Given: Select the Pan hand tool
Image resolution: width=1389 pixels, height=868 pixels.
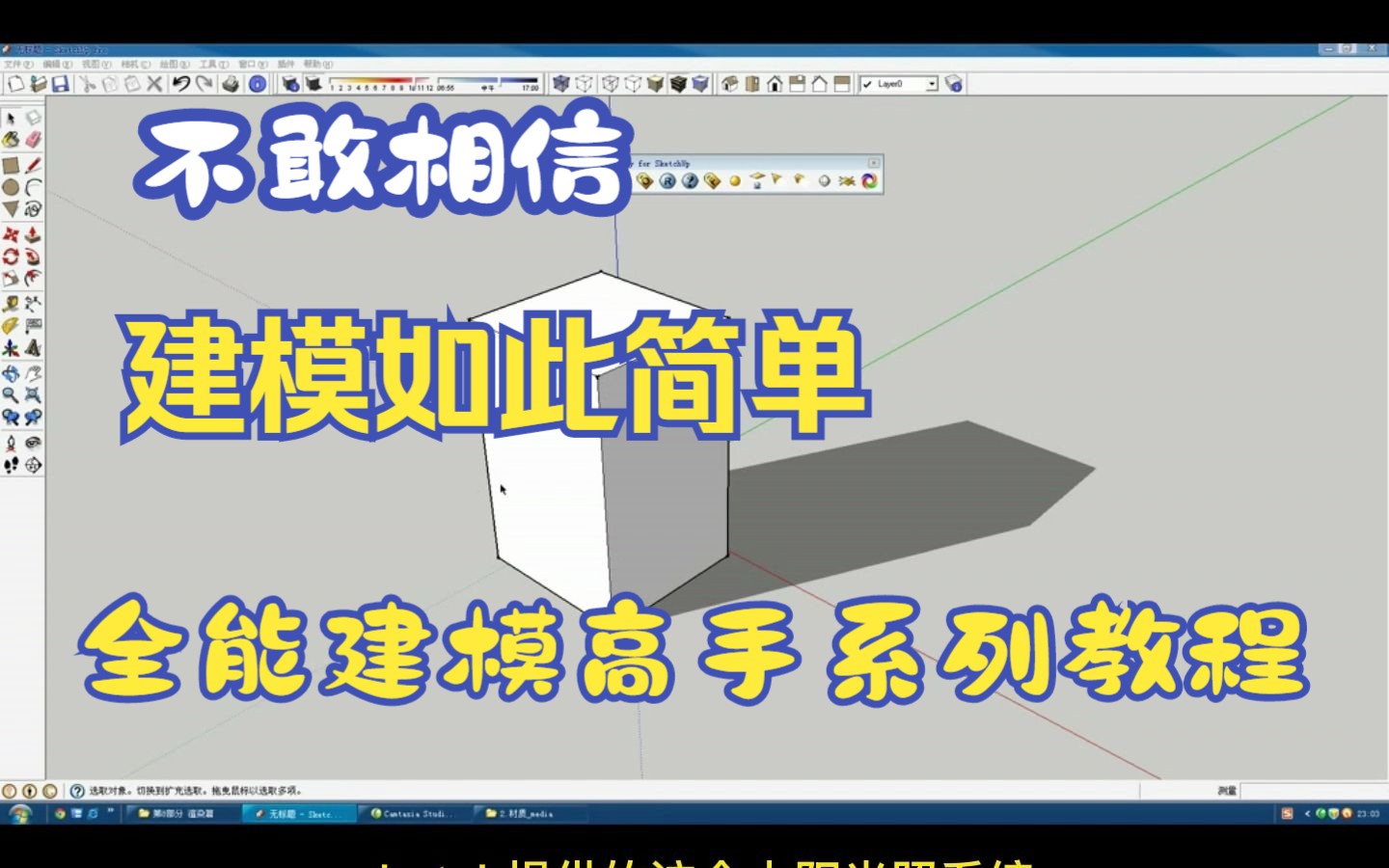Looking at the screenshot, I should click(x=33, y=373).
